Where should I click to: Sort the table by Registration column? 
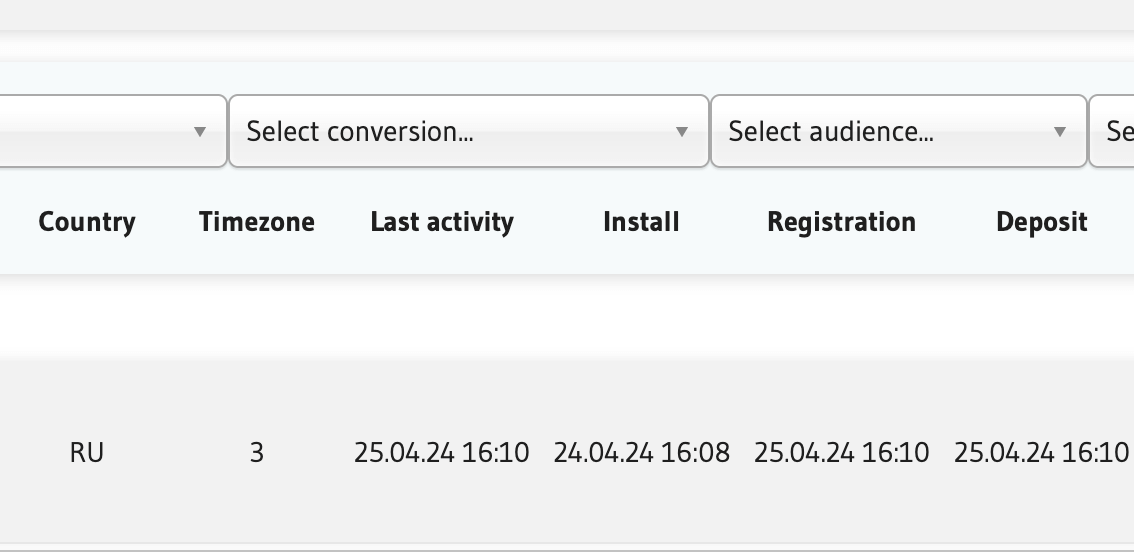[841, 222]
